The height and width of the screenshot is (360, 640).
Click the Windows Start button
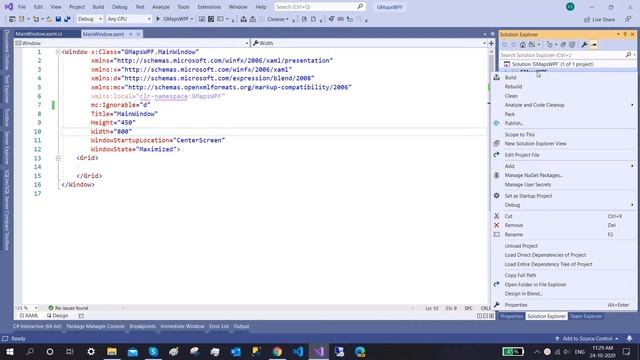(x=9, y=351)
